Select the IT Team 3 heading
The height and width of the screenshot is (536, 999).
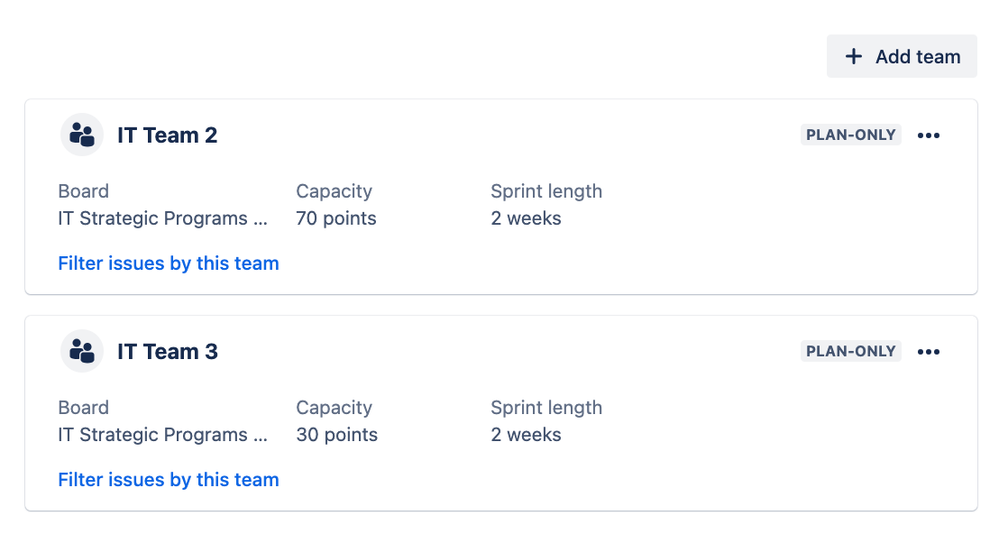(168, 352)
